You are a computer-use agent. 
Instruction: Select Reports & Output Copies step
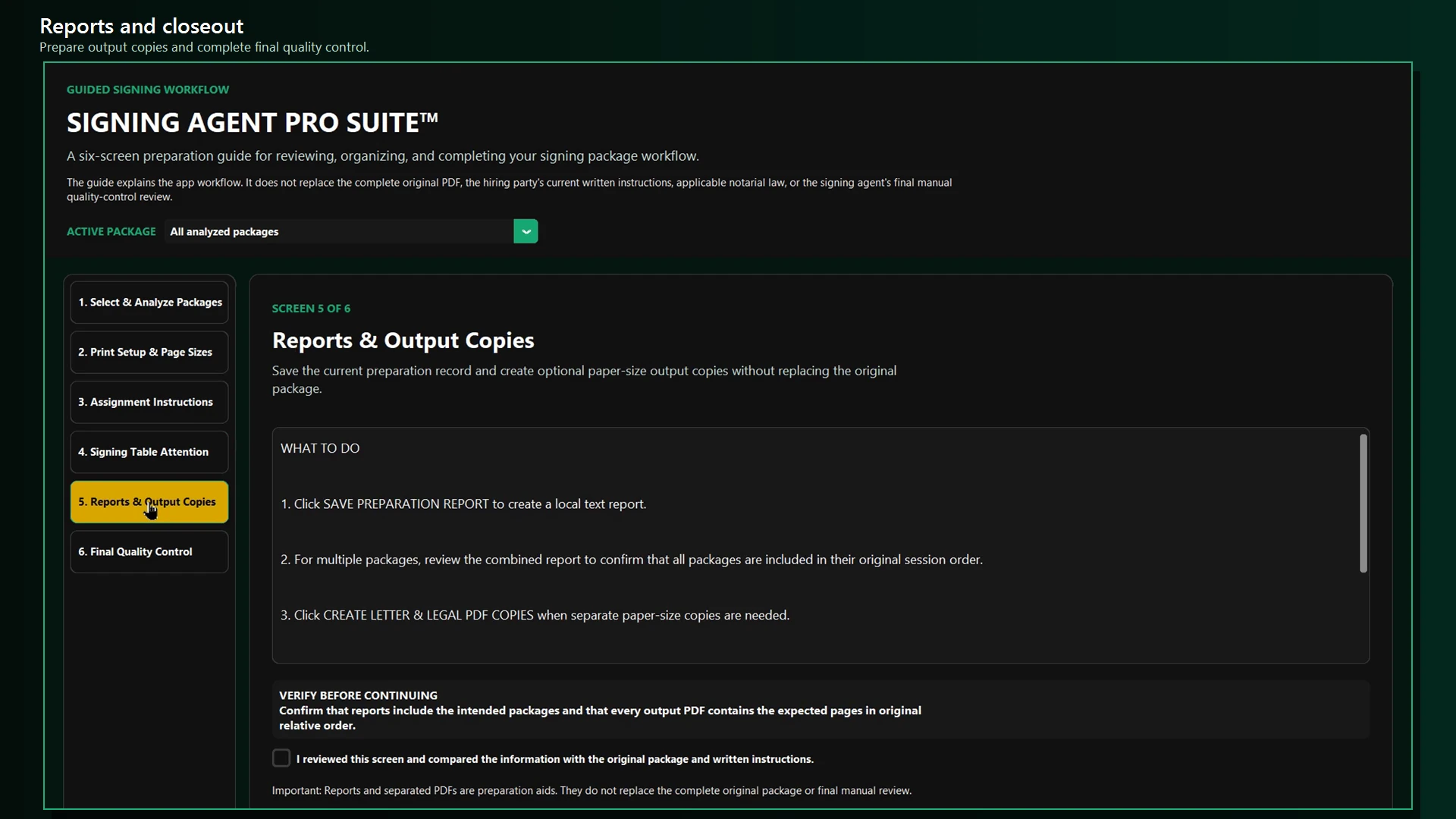(149, 502)
